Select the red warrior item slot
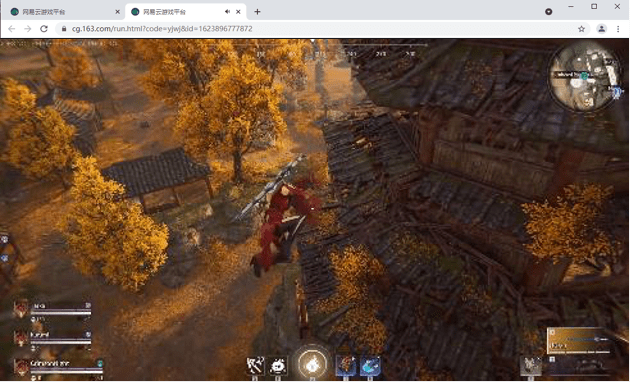Viewport: 630px width, 382px height. (346, 366)
